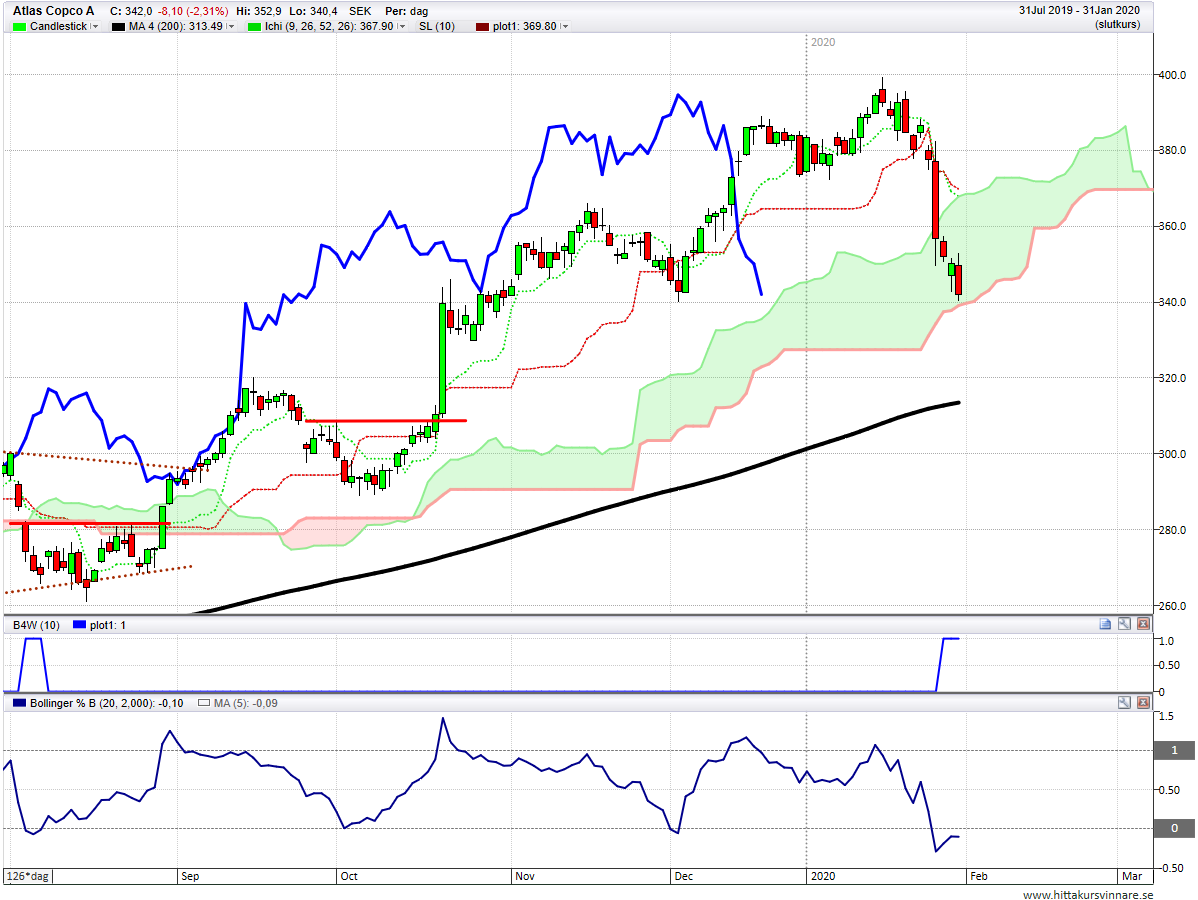Screen dimensions: 1198x900
Task: Click the 260.0 price axis label
Action: pos(1173,606)
